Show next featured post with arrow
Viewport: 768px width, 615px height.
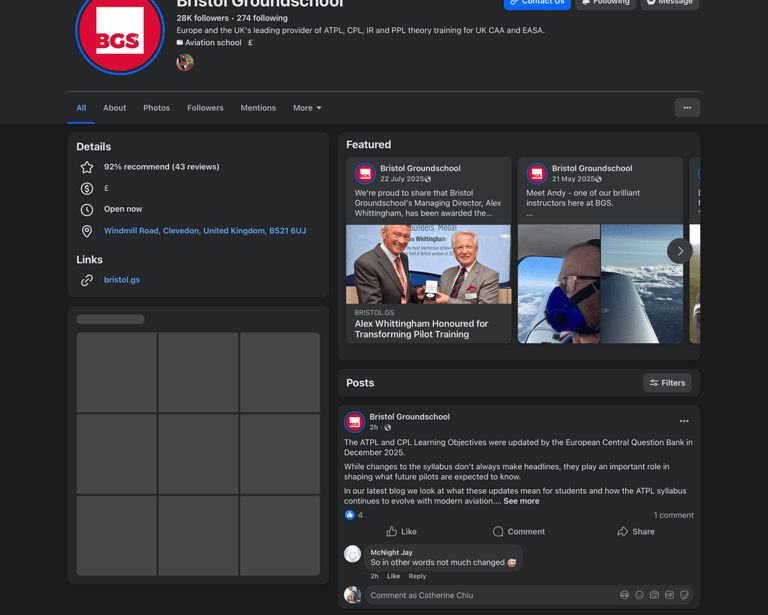click(680, 251)
